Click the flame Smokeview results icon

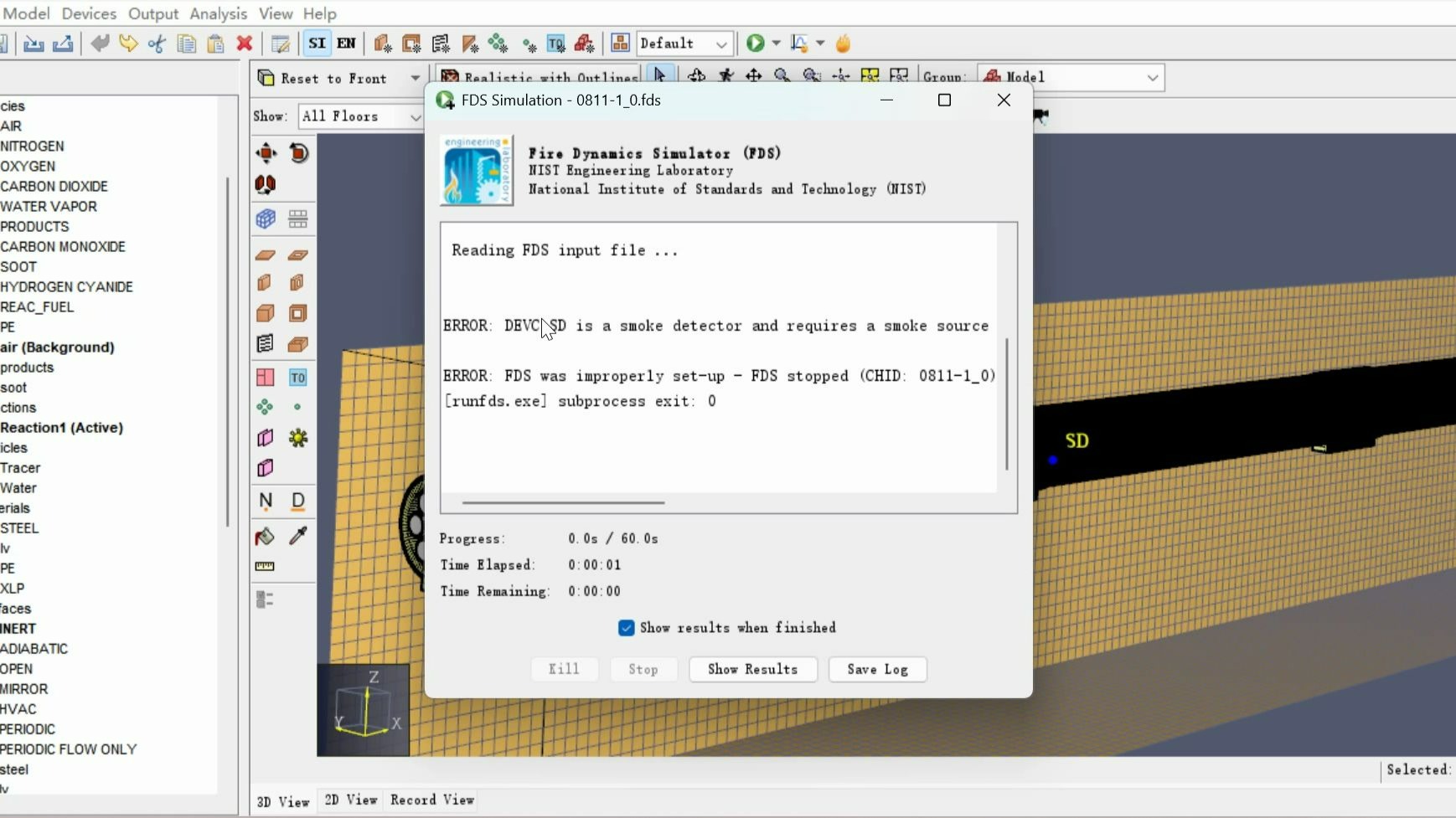[844, 44]
